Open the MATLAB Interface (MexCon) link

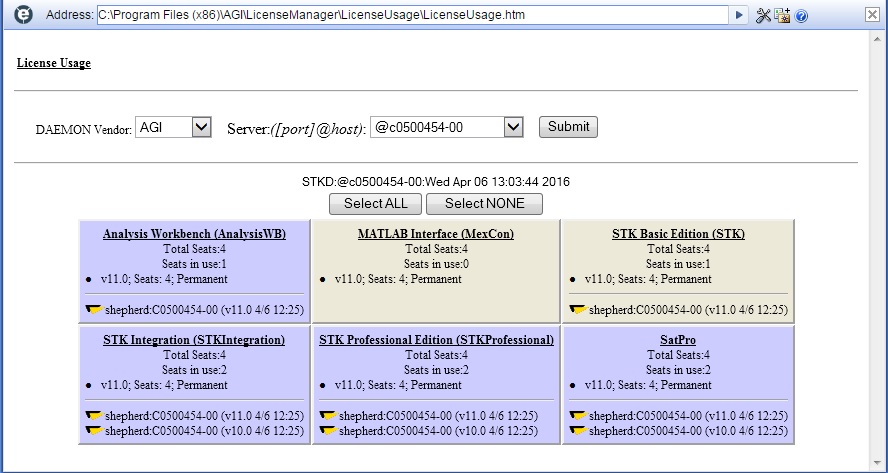coord(436,234)
